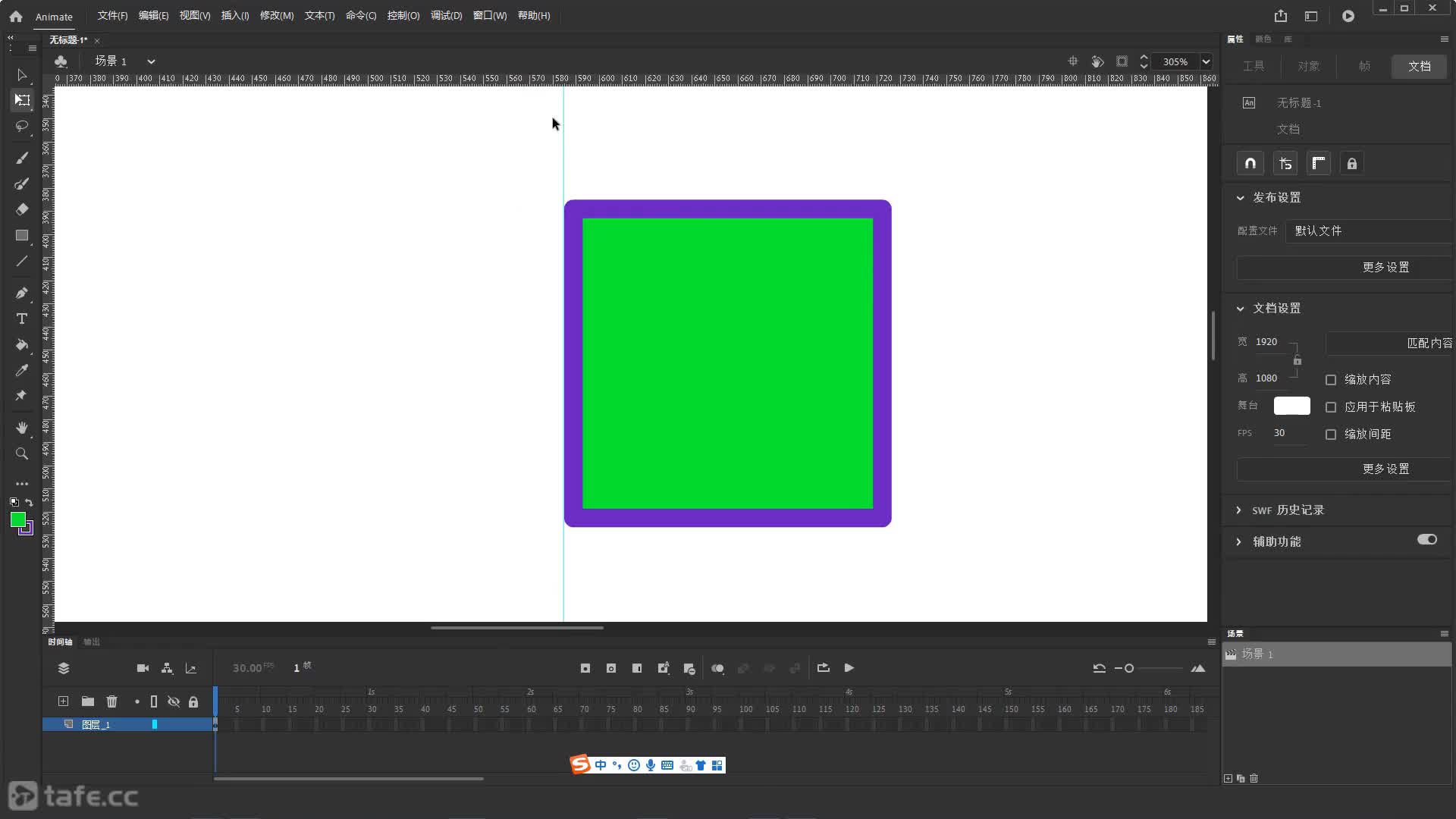This screenshot has width=1456, height=819.
Task: Check the 缩放间距 checkbox
Action: pos(1330,435)
